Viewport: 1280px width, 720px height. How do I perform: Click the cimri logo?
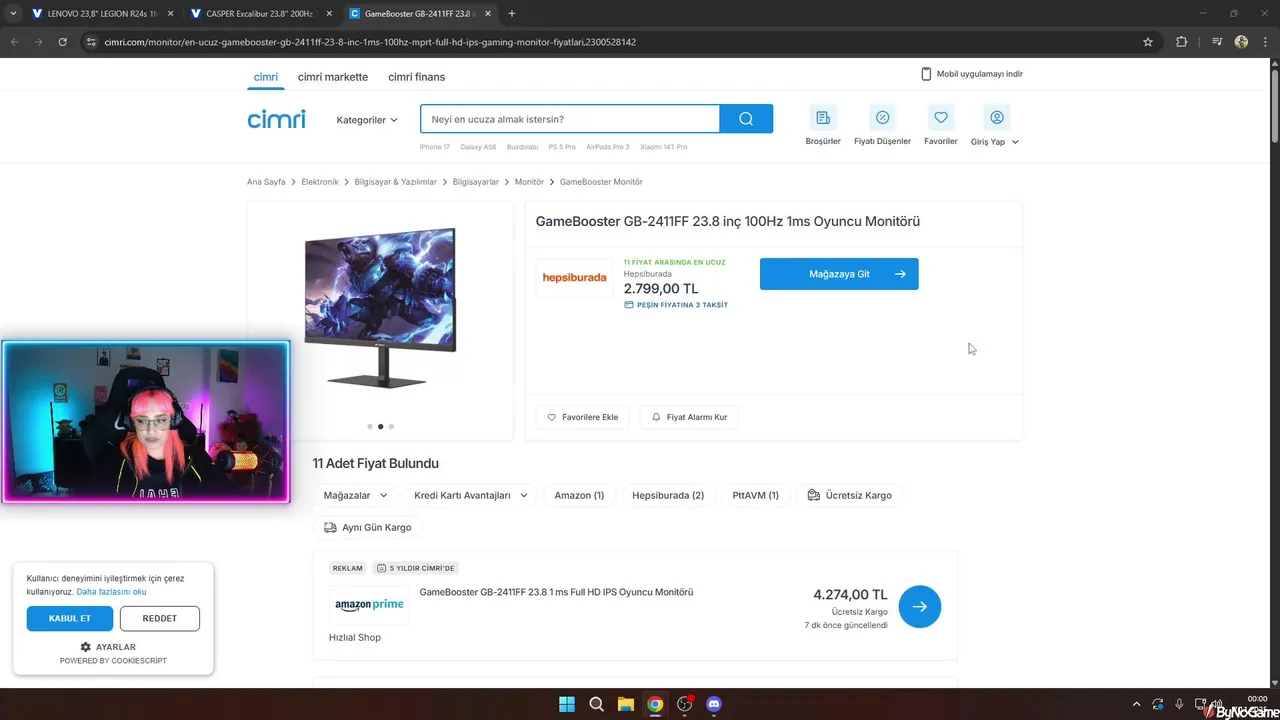[x=277, y=119]
